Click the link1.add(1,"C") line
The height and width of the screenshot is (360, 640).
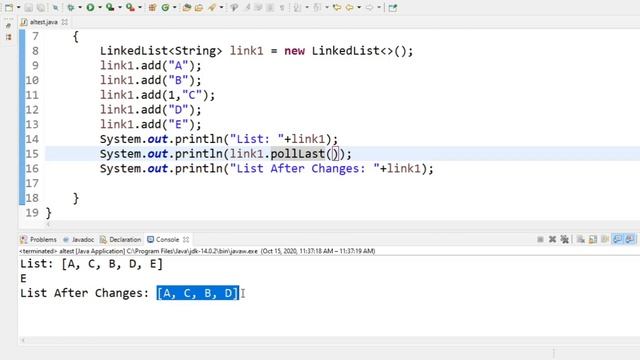point(157,95)
